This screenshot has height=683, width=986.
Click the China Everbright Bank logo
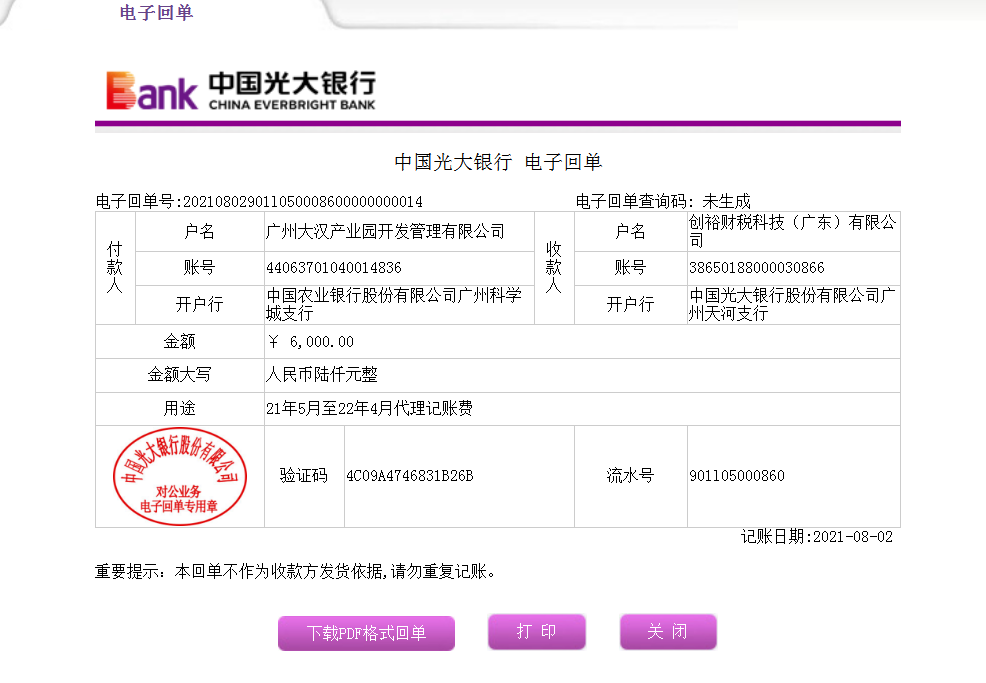click(241, 91)
